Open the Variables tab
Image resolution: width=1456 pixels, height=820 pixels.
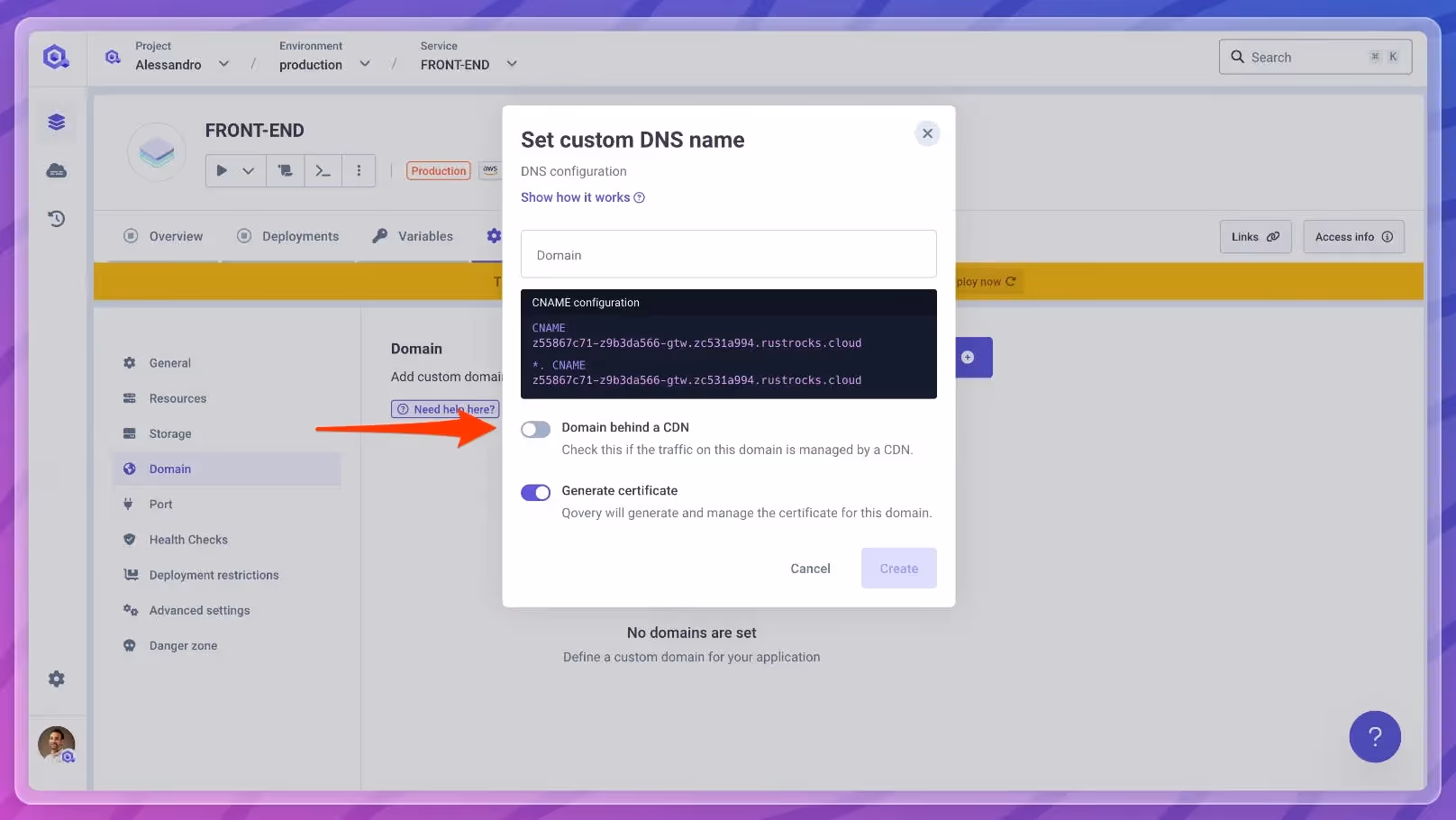tap(424, 236)
